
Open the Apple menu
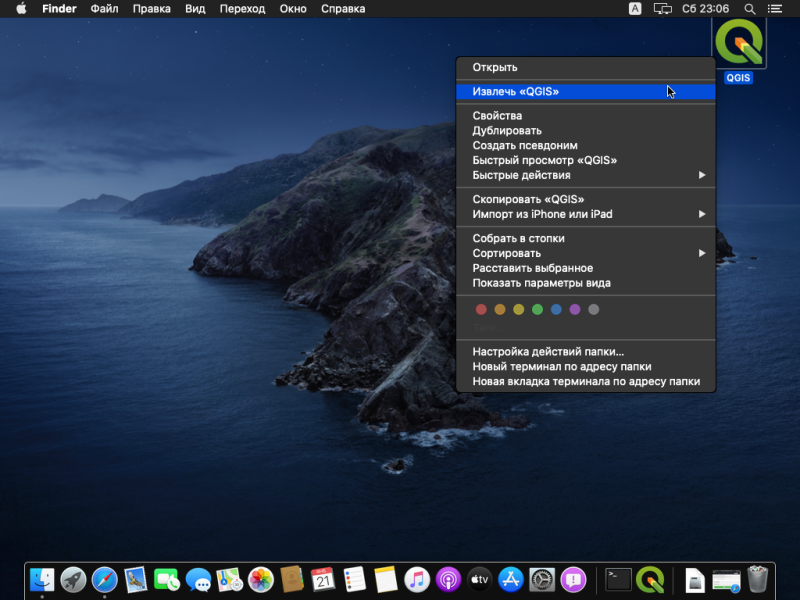coord(21,9)
